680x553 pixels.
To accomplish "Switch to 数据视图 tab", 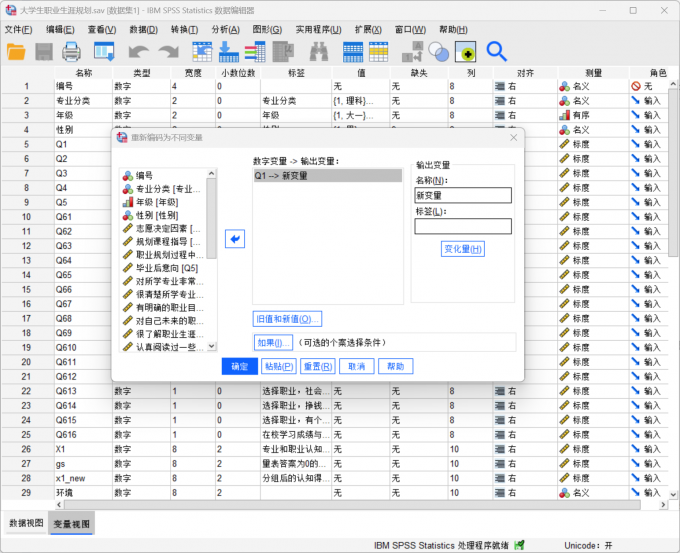I will 26,523.
